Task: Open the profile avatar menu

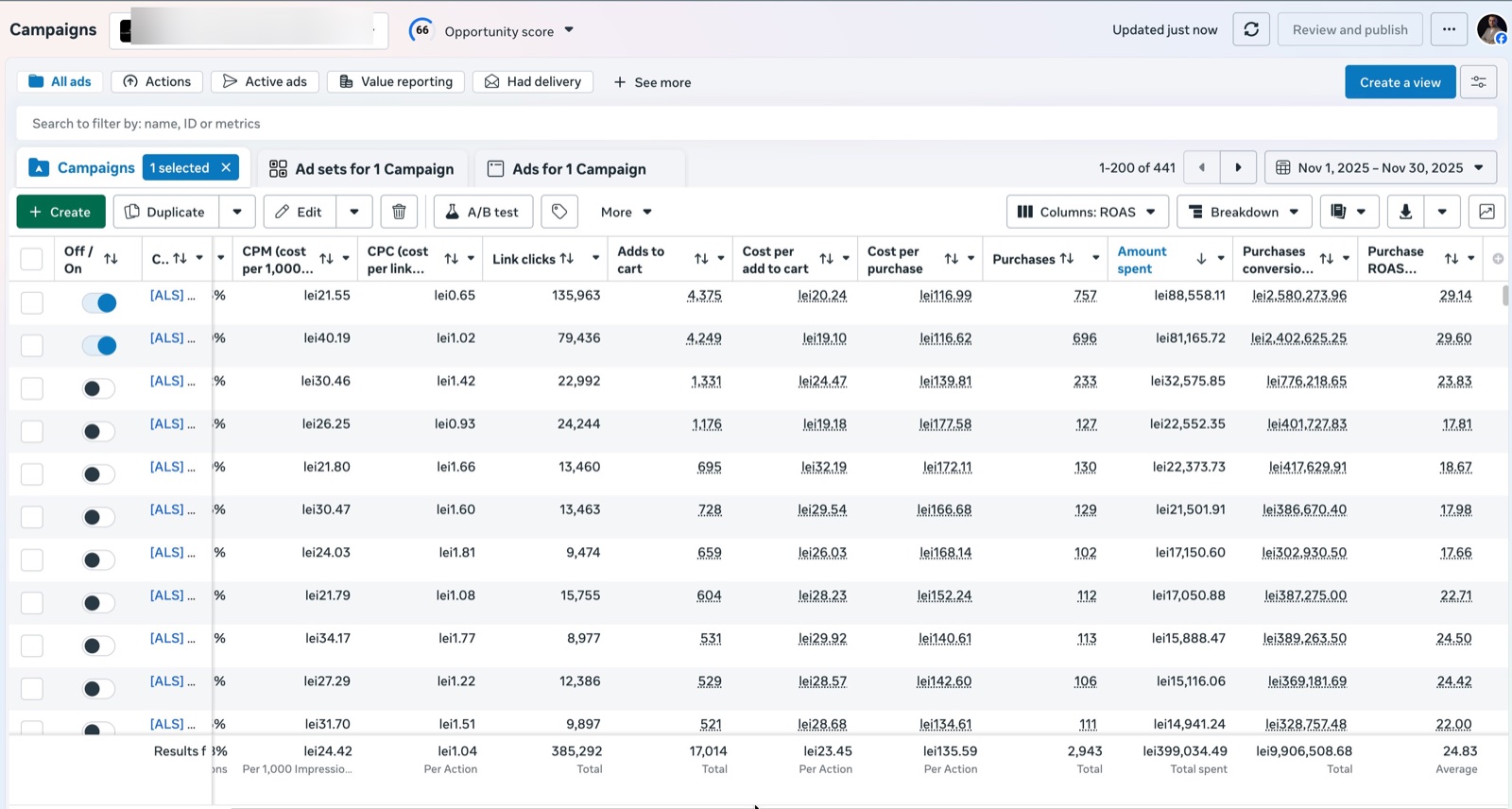Action: point(1491,29)
